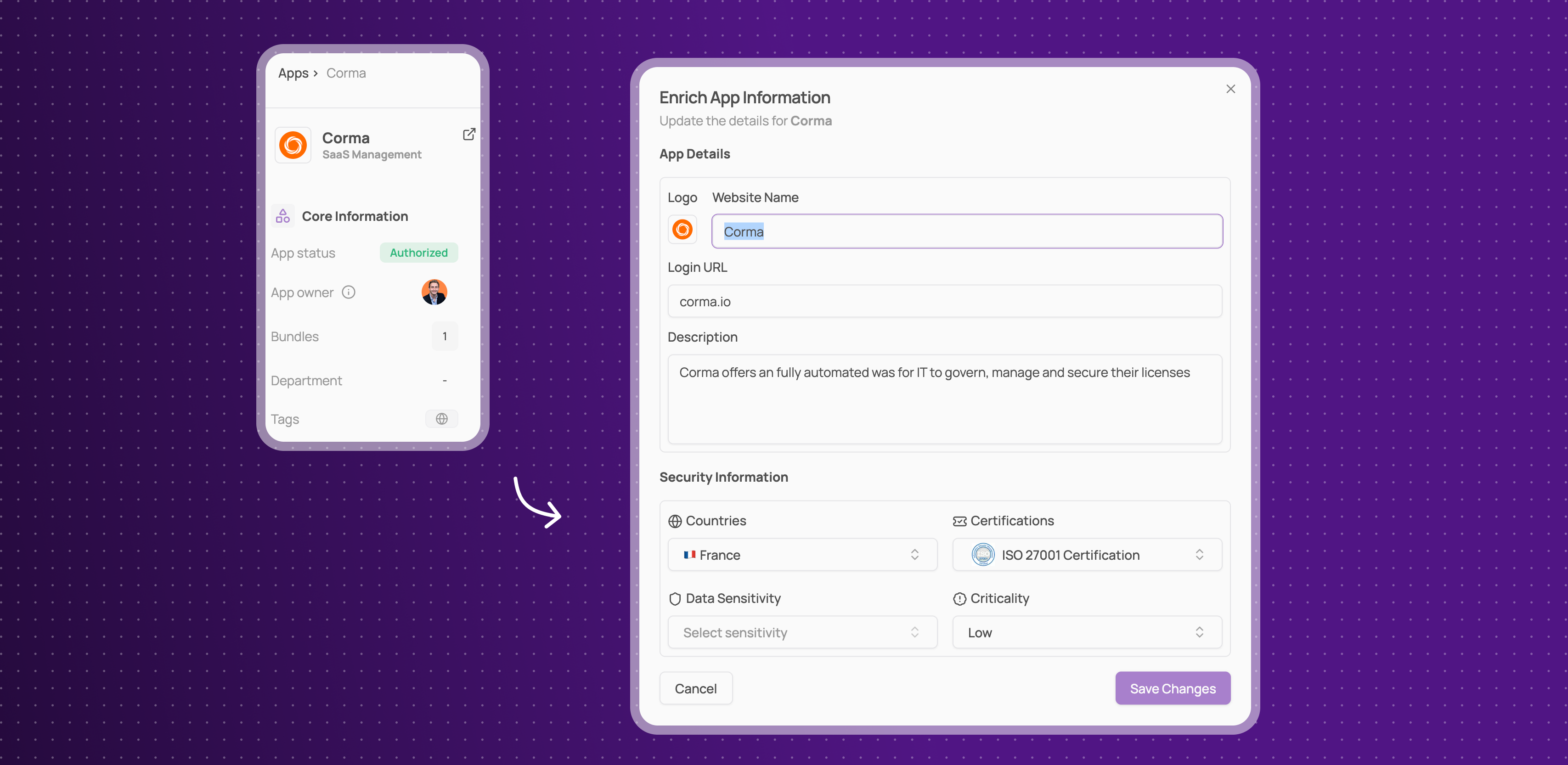Click the Core Information shapes icon
The height and width of the screenshot is (765, 1568).
[x=282, y=216]
